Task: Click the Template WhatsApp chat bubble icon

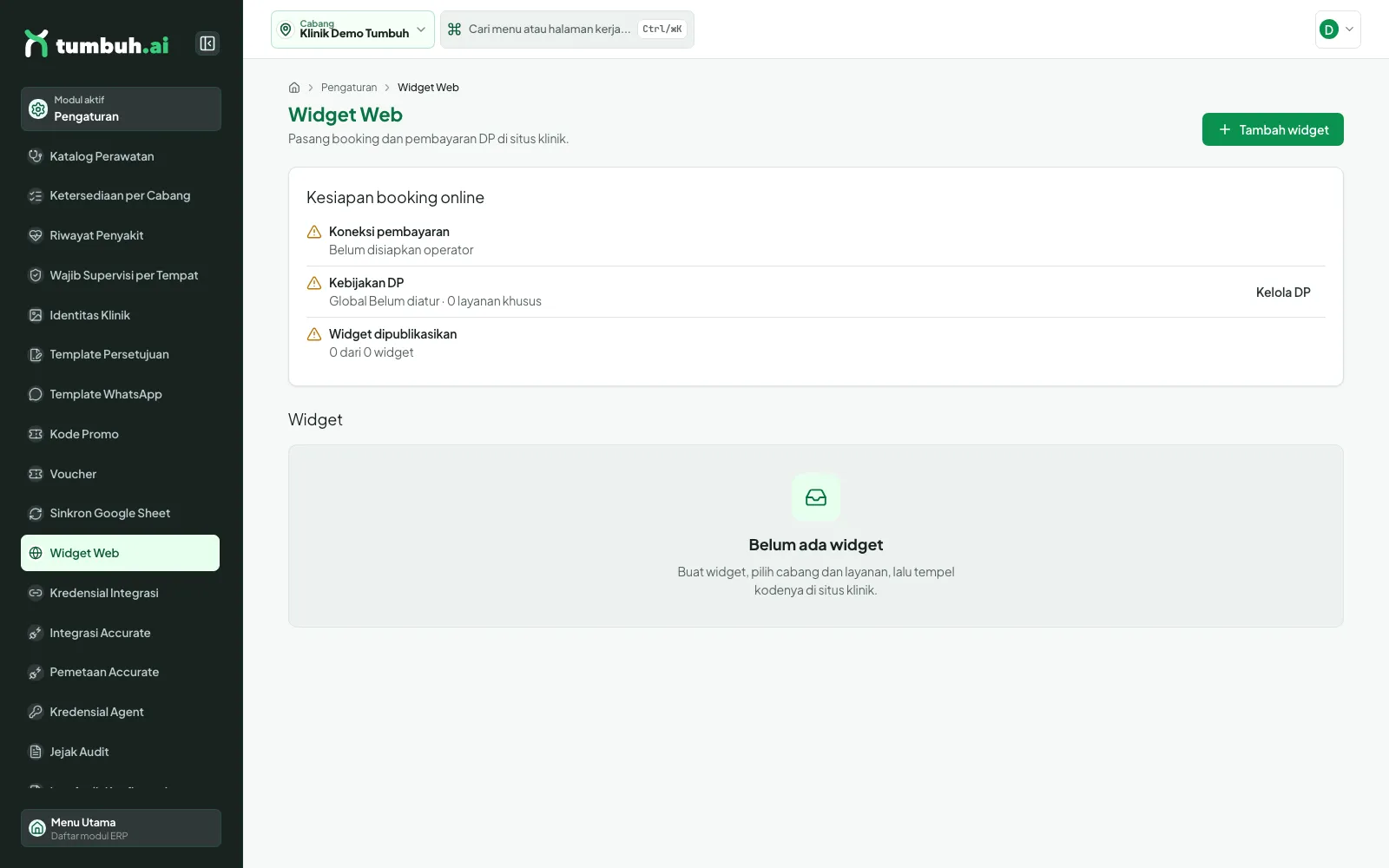Action: [36, 394]
